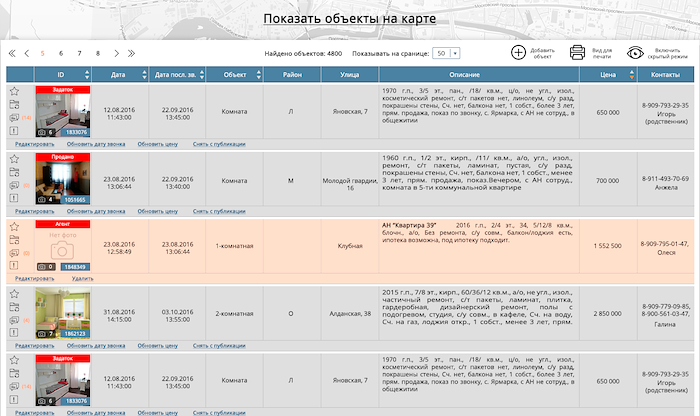Click 2-комнатная object cell

(x=234, y=314)
